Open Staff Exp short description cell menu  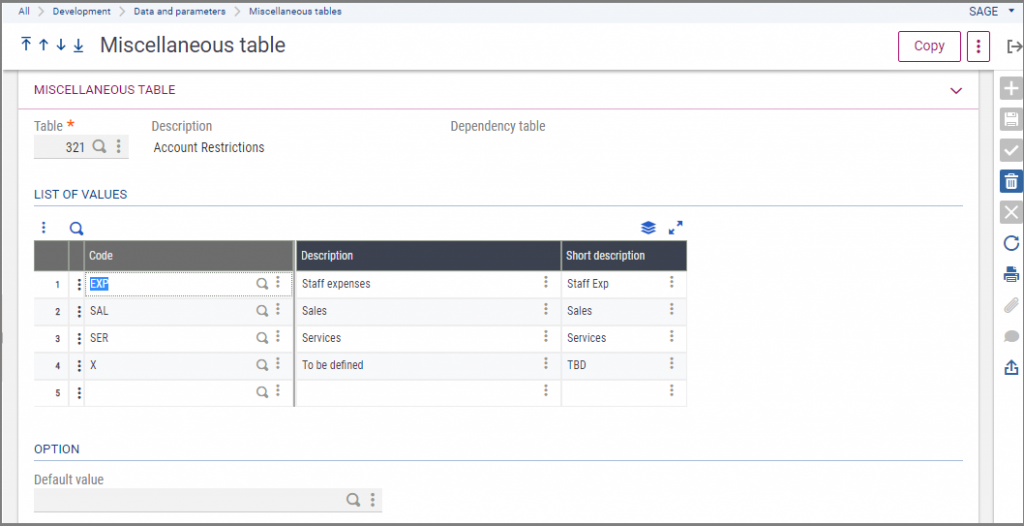click(x=671, y=282)
